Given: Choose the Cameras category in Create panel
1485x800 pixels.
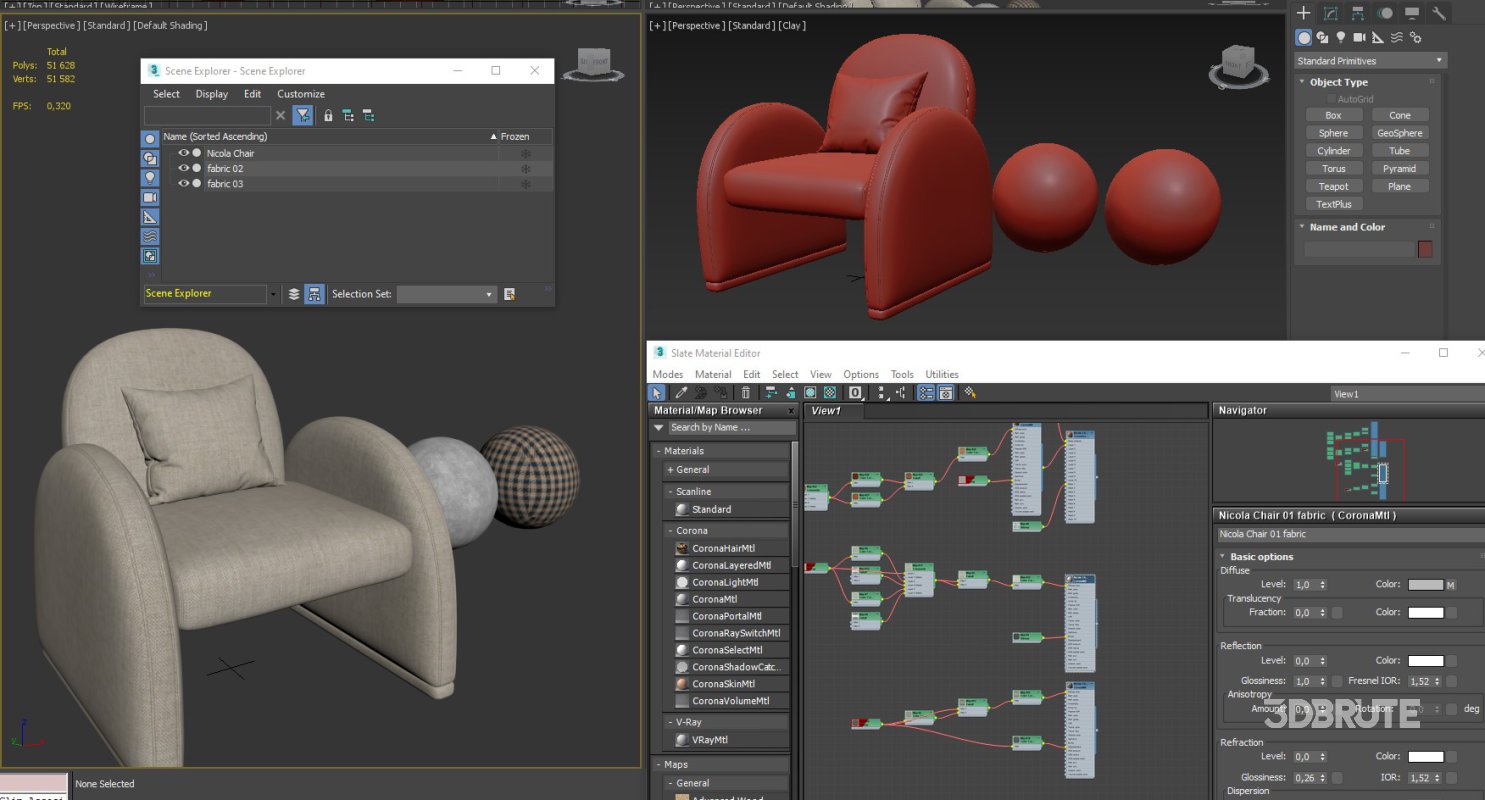Looking at the screenshot, I should pos(1359,38).
